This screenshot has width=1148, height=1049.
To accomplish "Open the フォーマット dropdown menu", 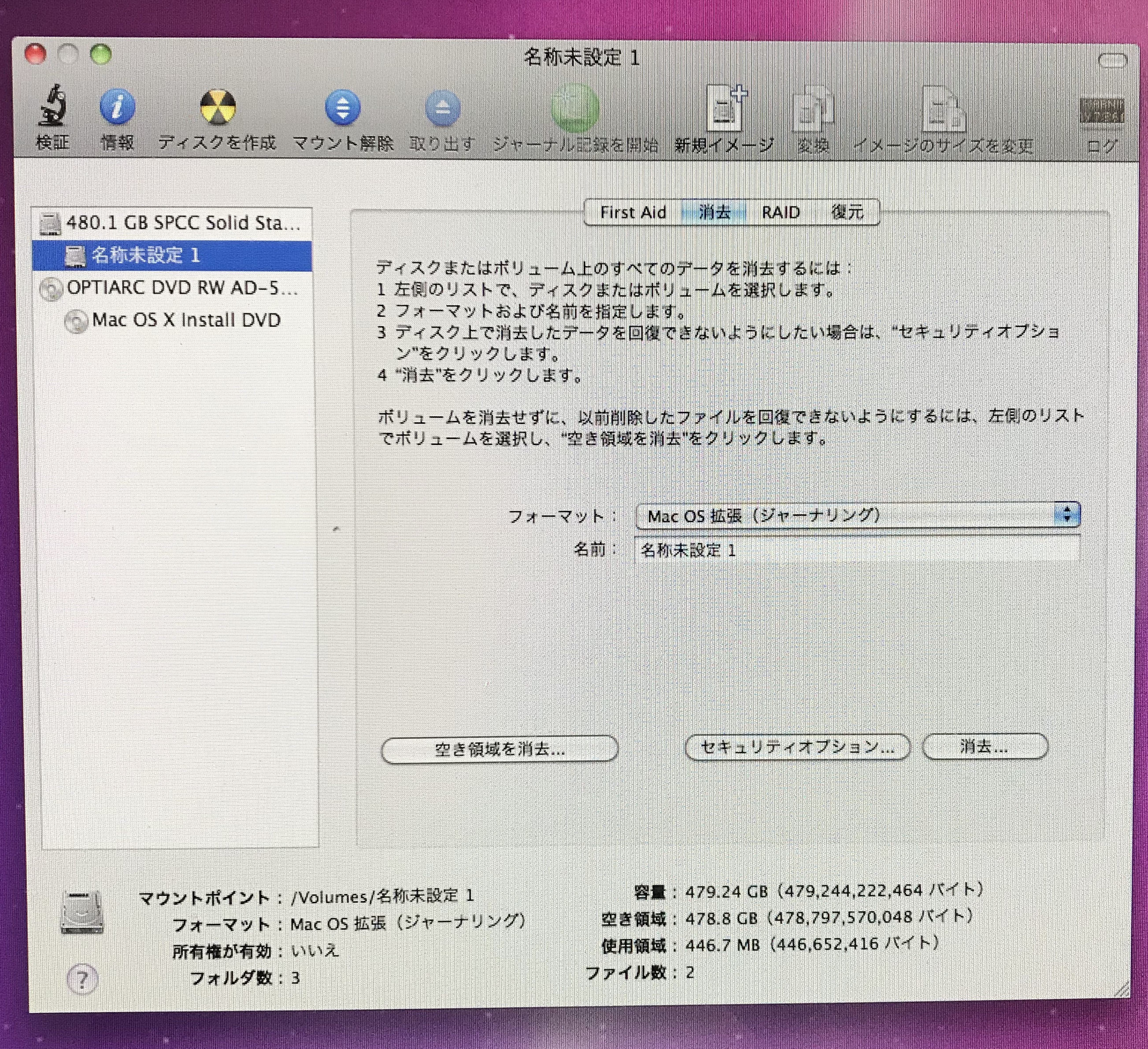I will [858, 515].
